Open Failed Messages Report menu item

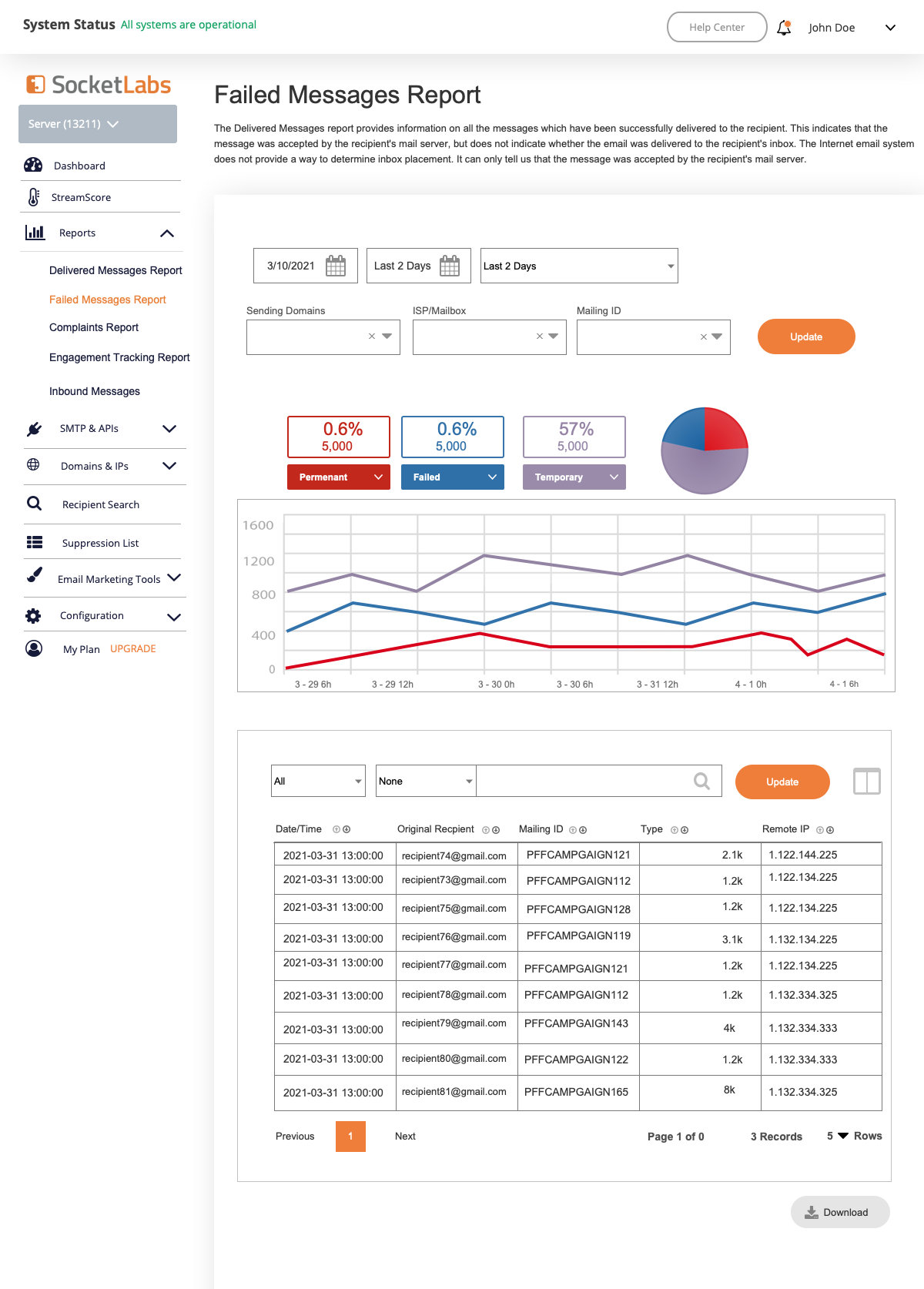coord(108,300)
